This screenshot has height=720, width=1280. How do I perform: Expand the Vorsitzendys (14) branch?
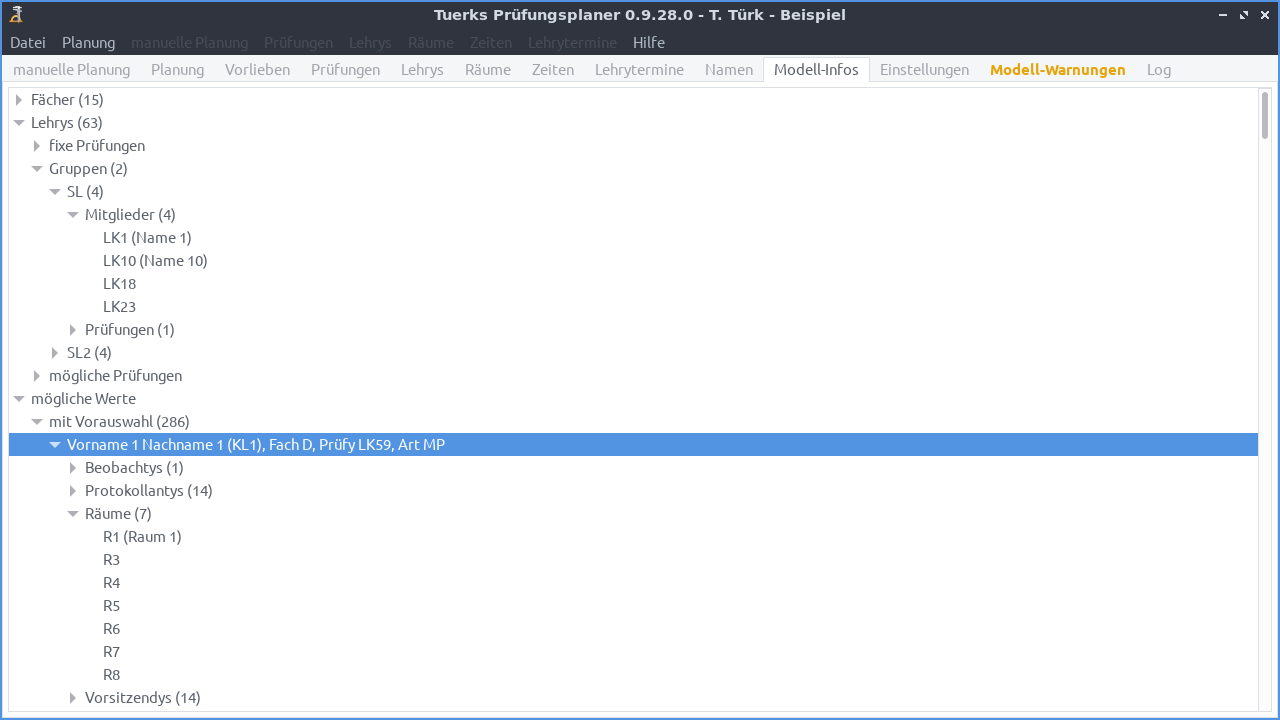tap(73, 697)
